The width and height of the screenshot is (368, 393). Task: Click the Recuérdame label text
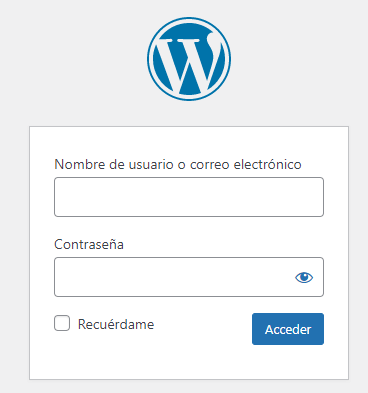pyautogui.click(x=116, y=324)
